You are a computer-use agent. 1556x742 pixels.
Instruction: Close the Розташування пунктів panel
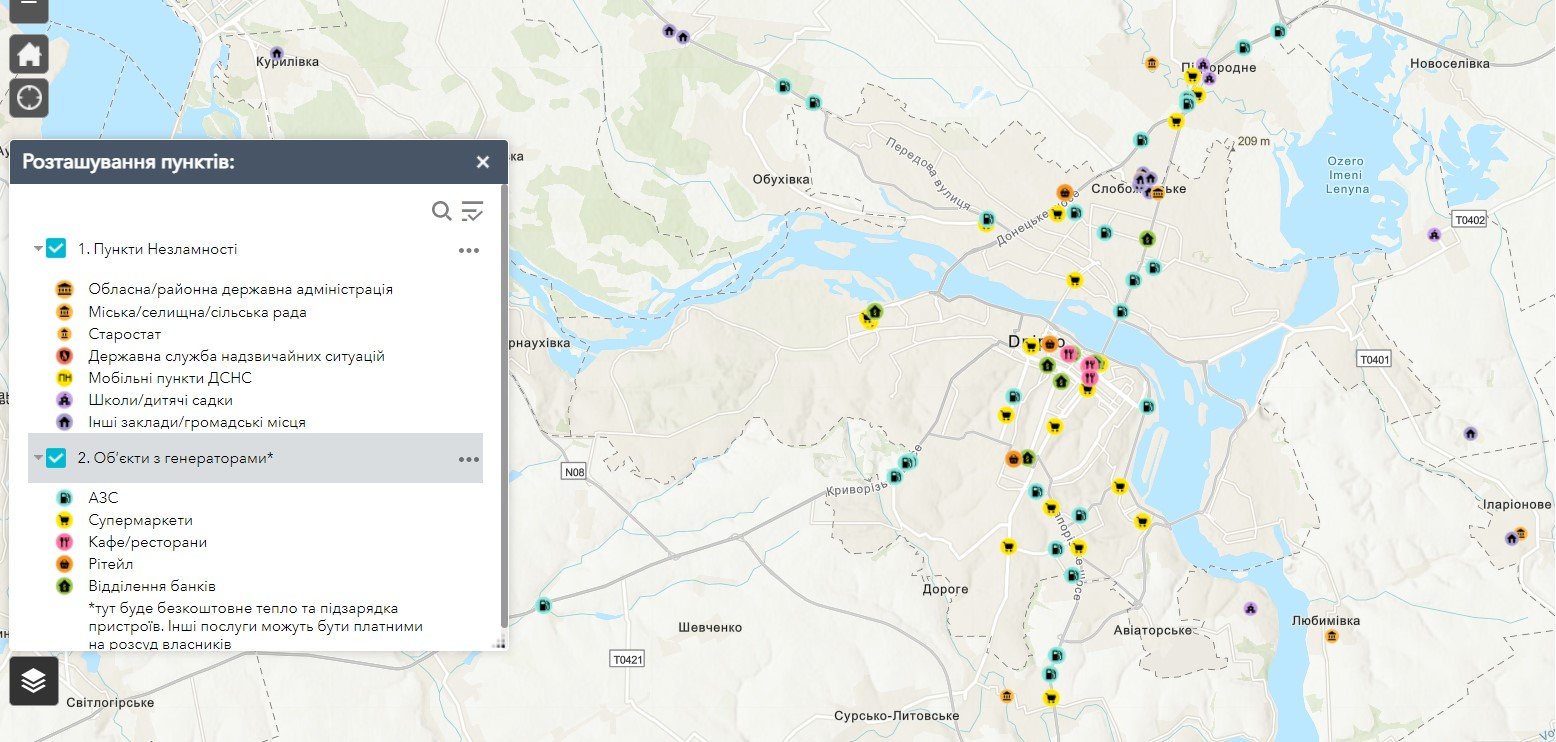[483, 162]
